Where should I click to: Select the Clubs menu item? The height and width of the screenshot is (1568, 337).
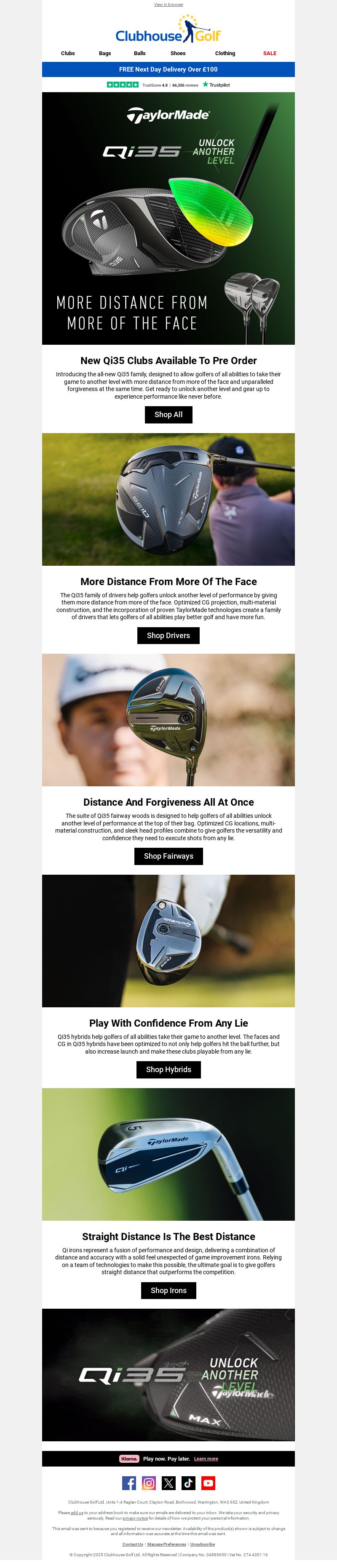point(68,53)
